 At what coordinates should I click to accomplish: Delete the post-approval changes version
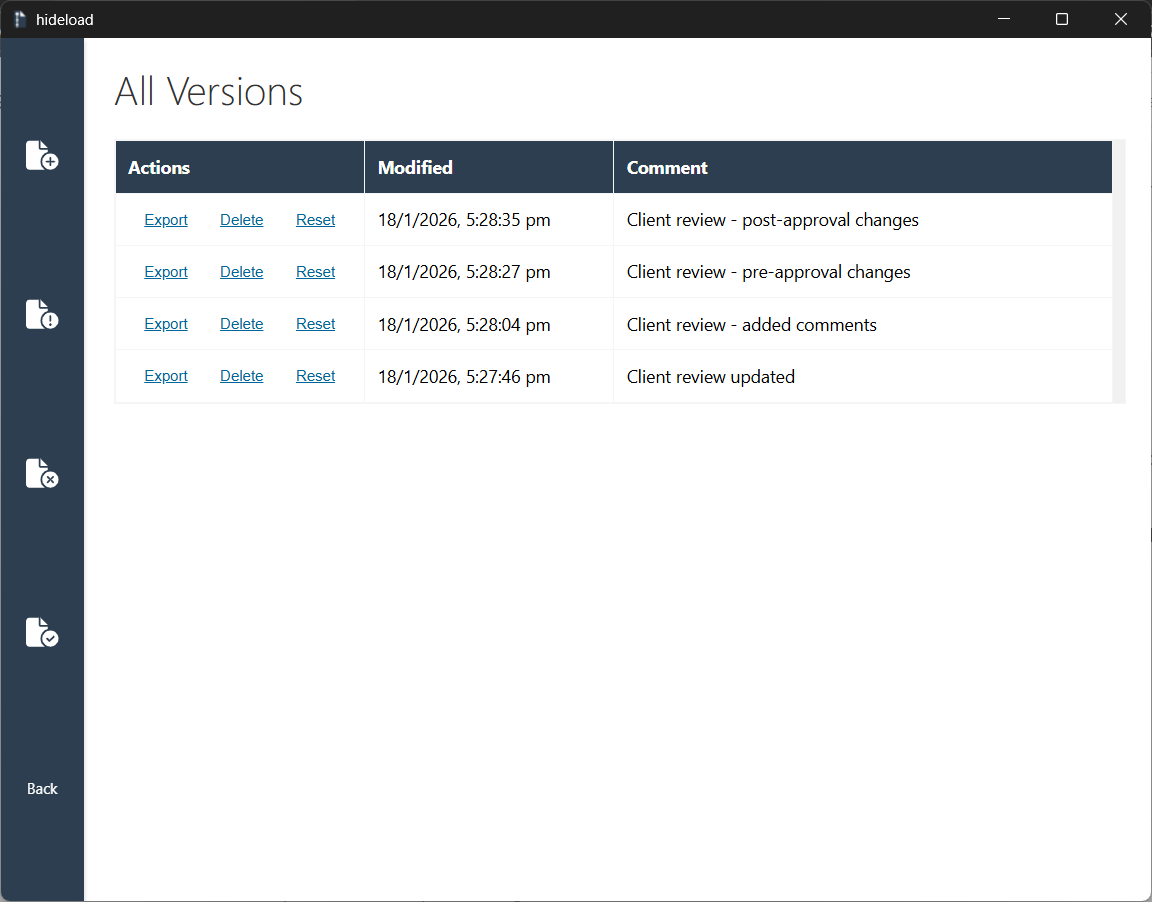tap(242, 220)
